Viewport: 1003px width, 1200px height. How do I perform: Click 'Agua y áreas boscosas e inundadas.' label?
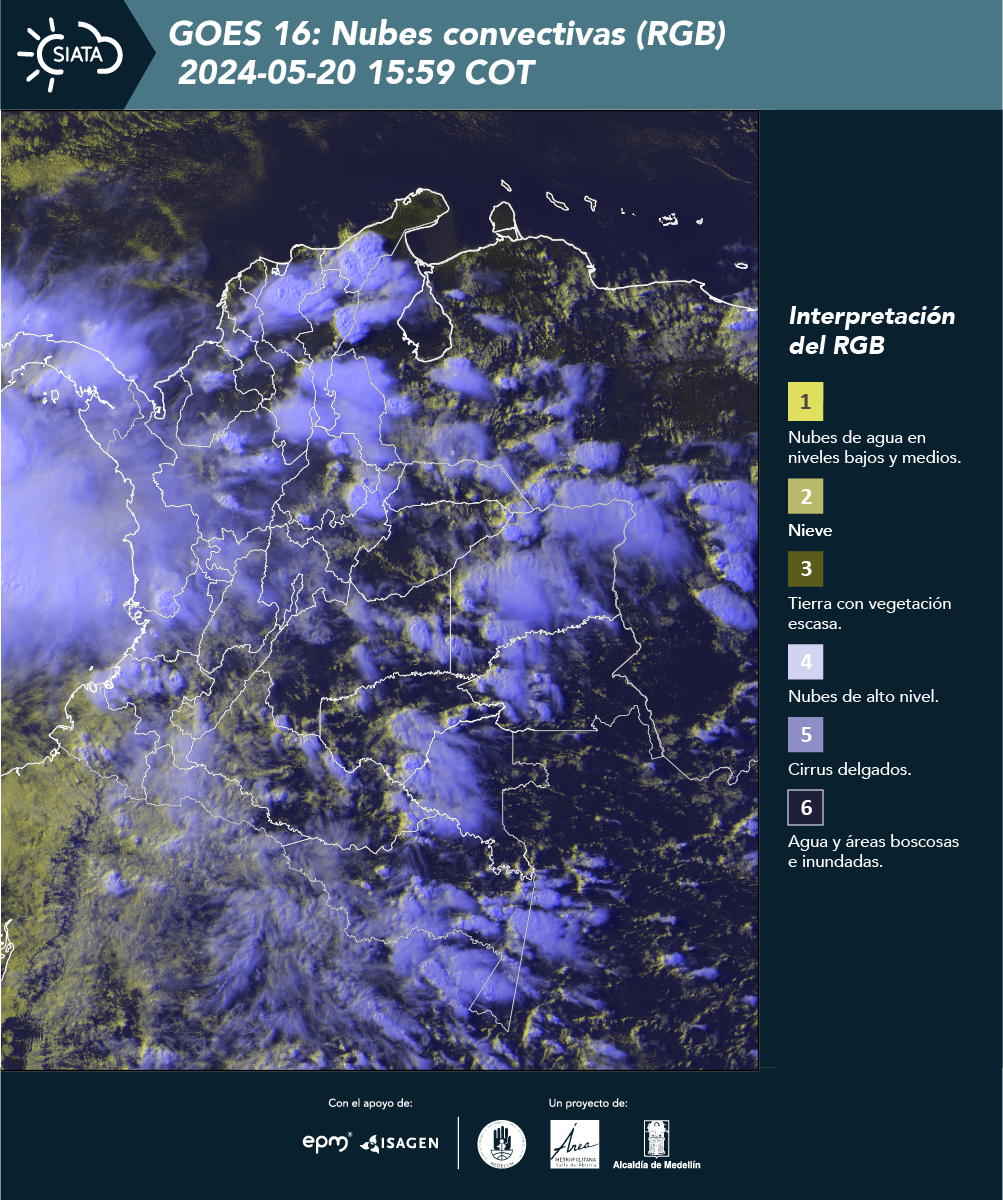click(874, 852)
